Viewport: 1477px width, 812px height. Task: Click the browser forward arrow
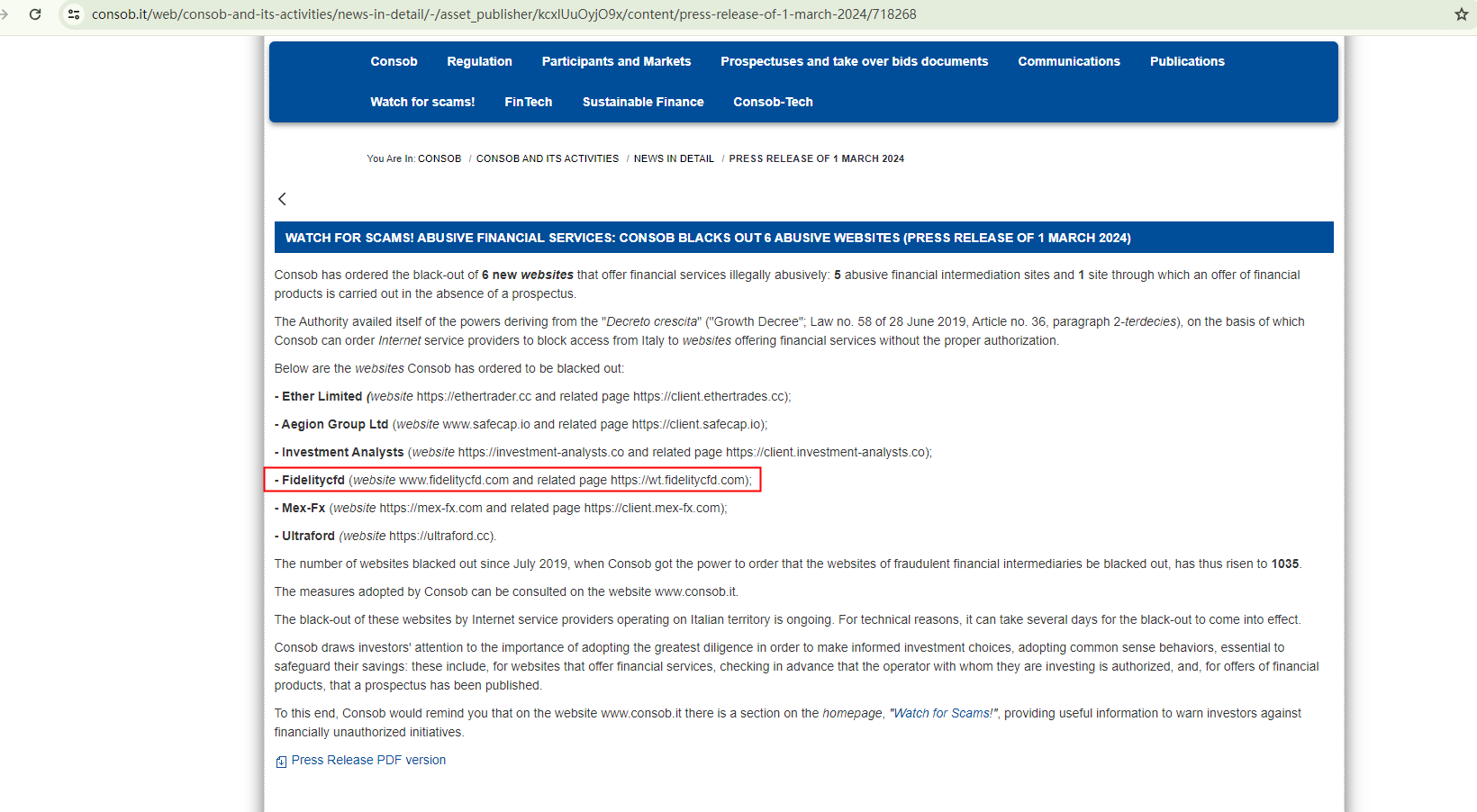pos(5,14)
